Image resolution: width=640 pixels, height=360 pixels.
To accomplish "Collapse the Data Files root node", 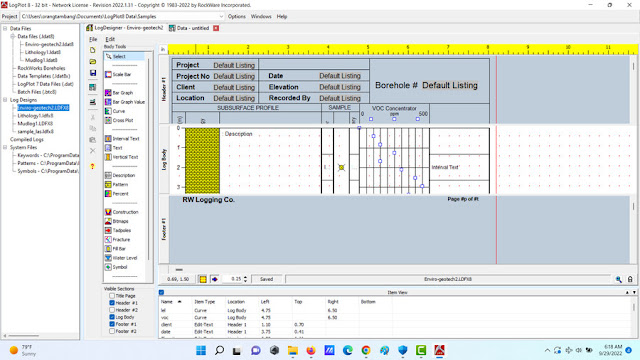I will [5, 29].
